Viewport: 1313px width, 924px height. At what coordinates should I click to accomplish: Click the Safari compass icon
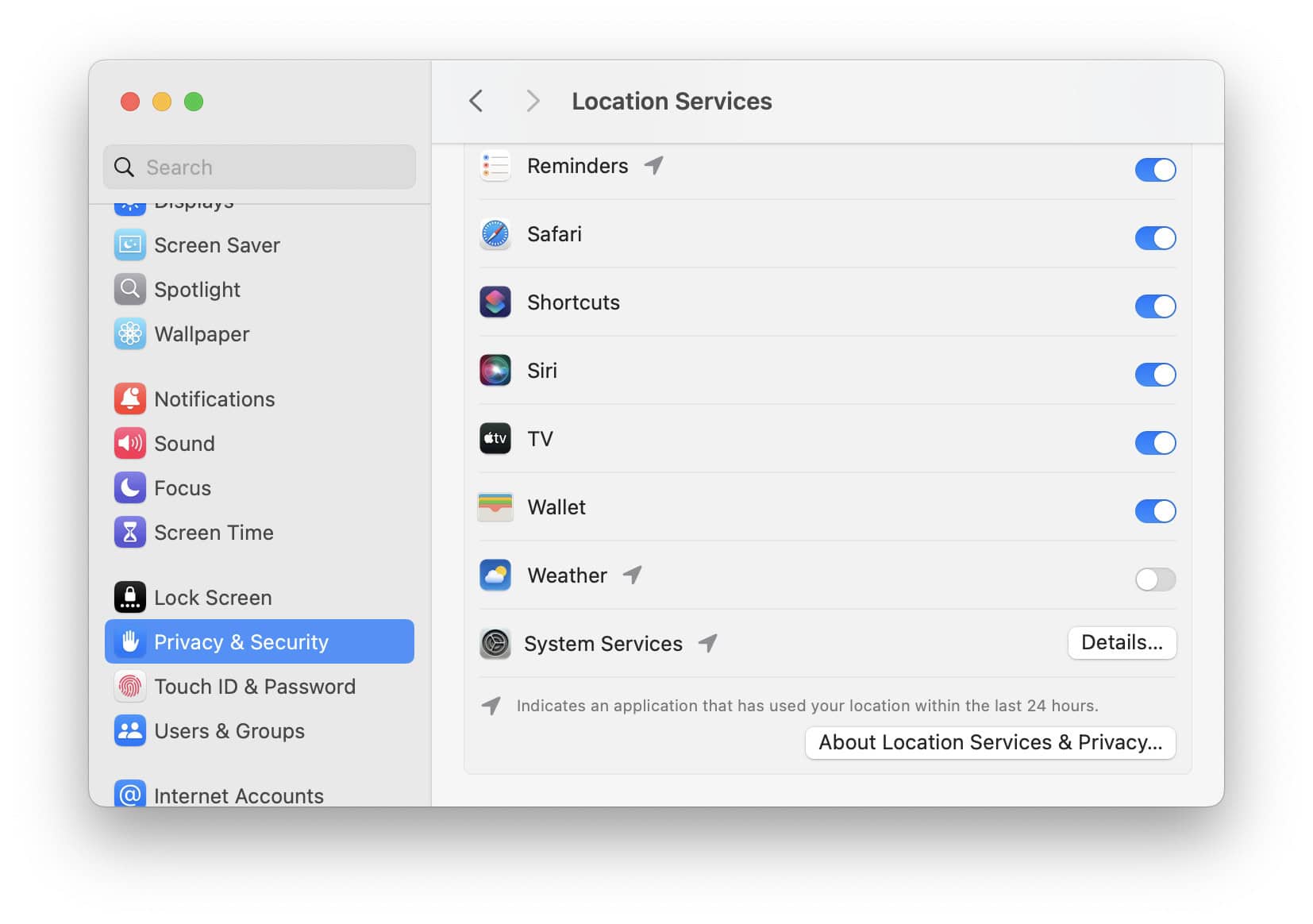[495, 234]
